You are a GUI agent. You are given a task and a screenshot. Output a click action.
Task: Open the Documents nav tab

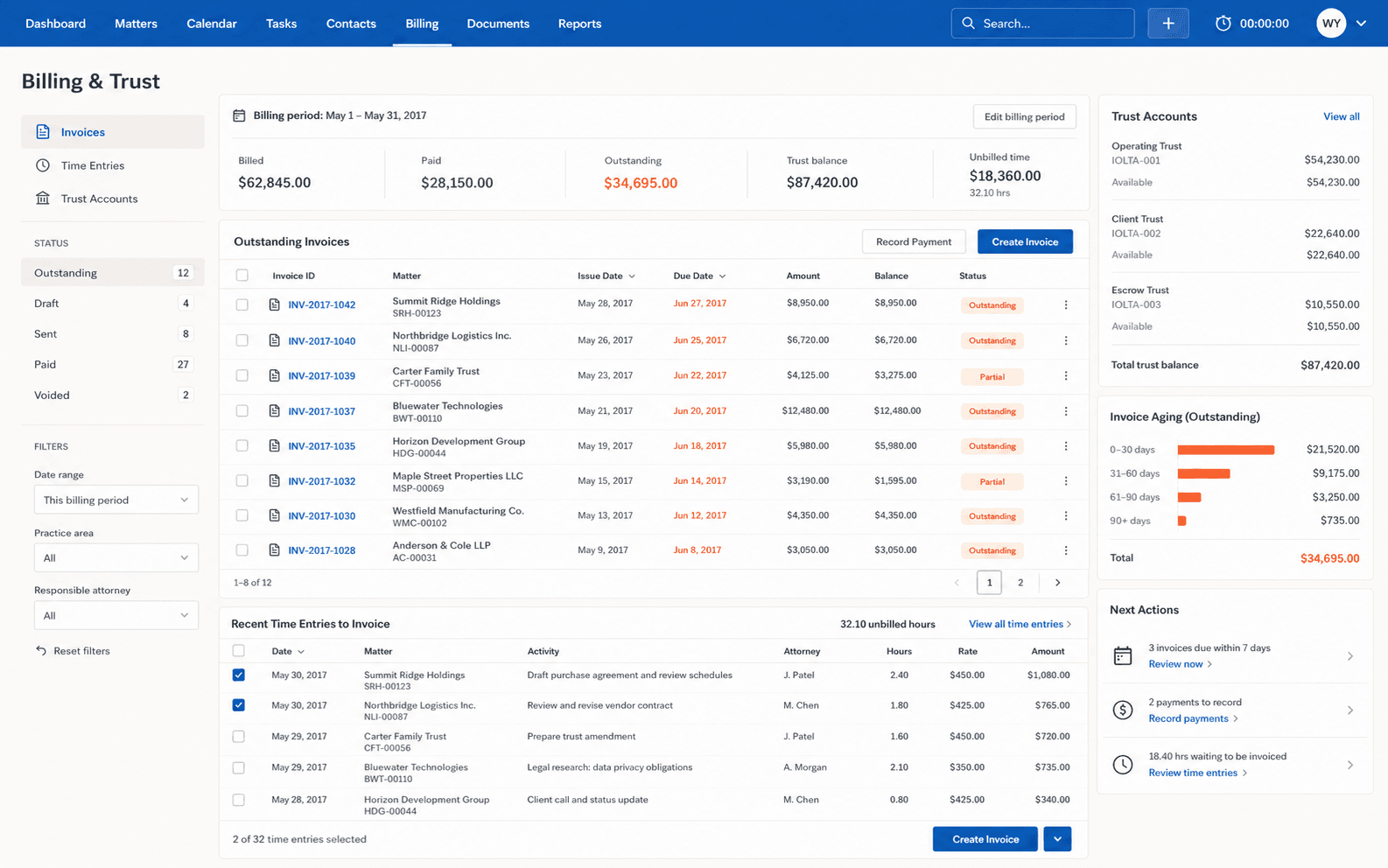(x=498, y=24)
